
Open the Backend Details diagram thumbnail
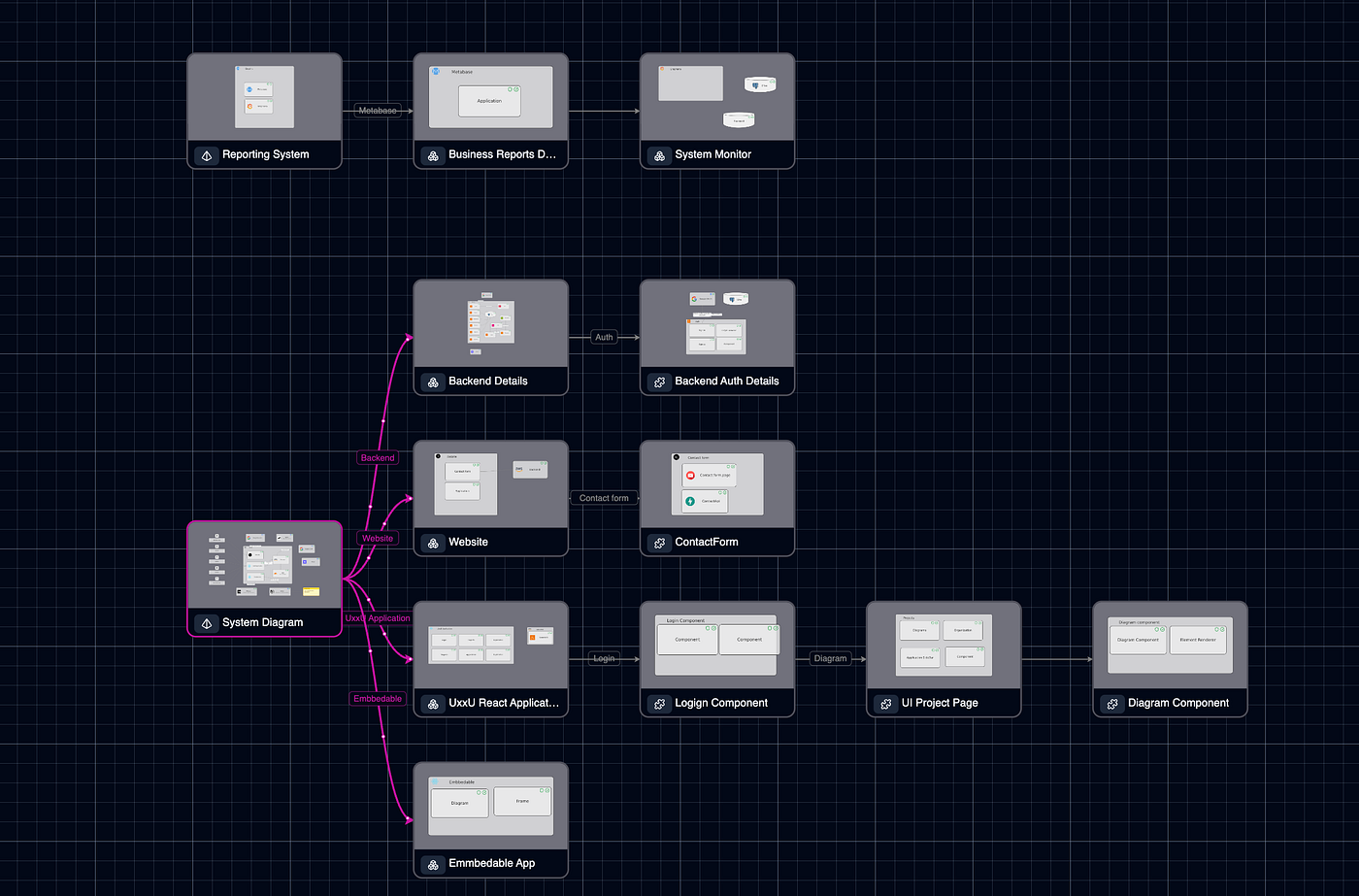[x=491, y=323]
